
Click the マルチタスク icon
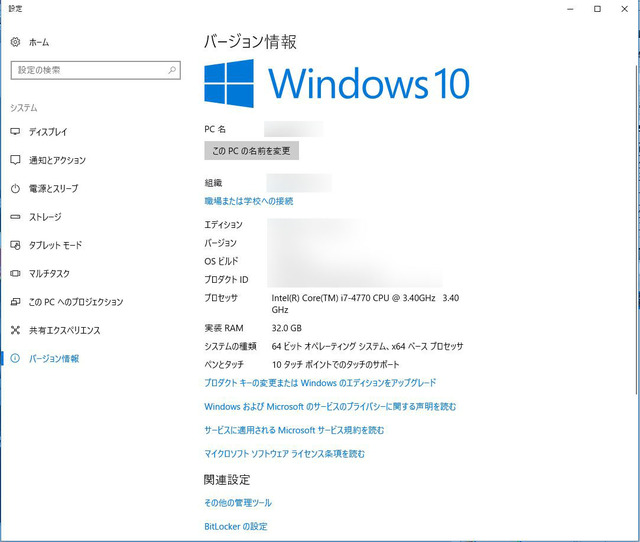pos(15,273)
